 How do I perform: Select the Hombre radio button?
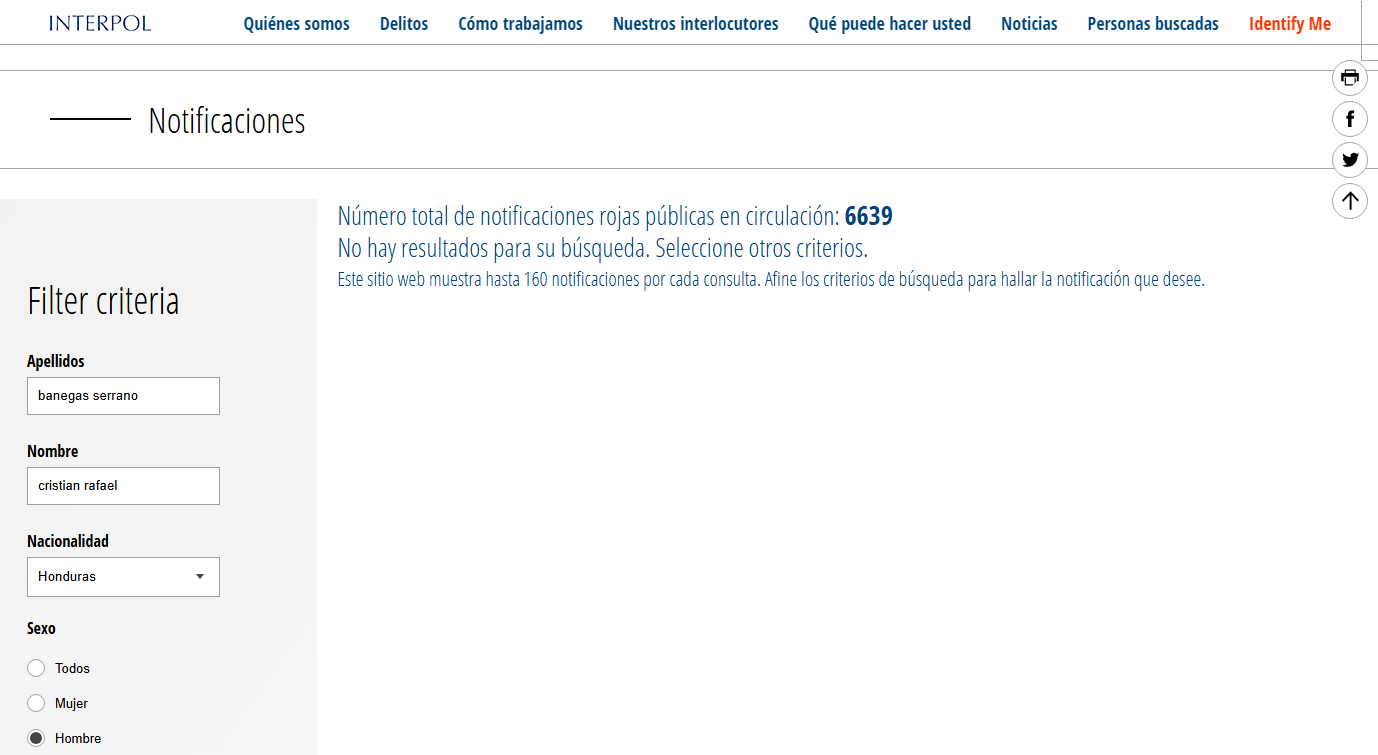pyautogui.click(x=37, y=738)
